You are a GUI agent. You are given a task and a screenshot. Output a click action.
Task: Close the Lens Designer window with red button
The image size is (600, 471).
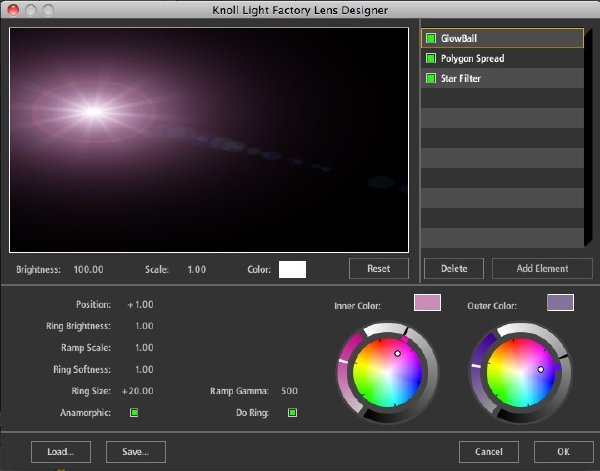pyautogui.click(x=13, y=10)
